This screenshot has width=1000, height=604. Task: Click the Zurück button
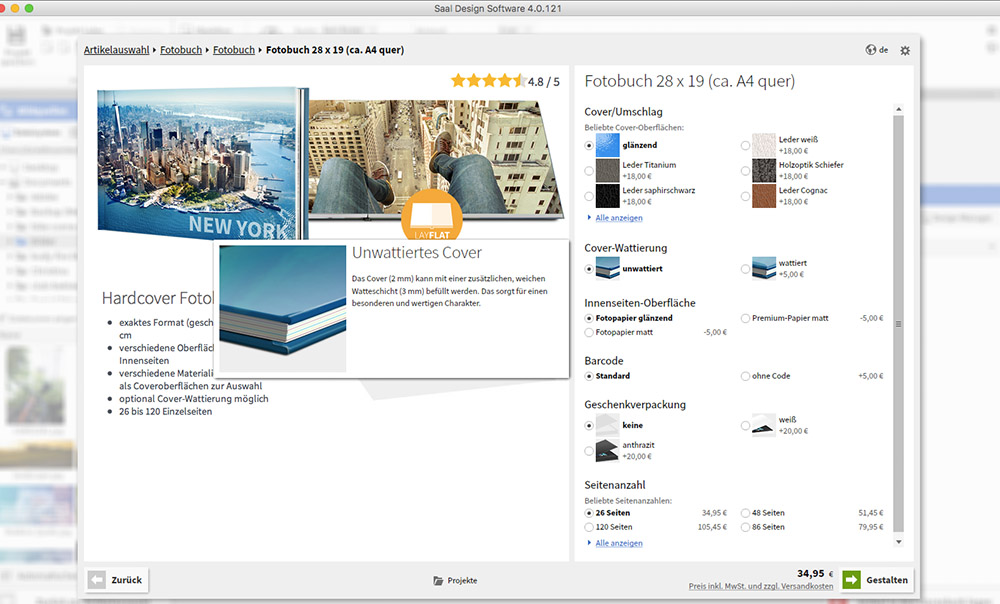point(117,580)
